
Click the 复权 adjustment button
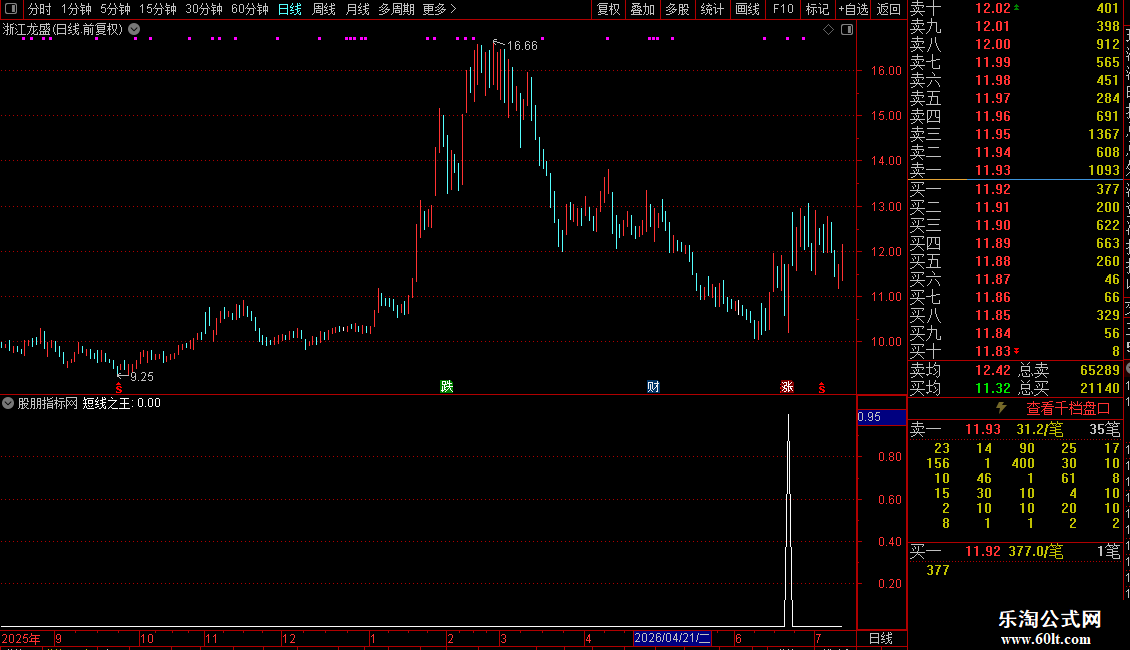(x=609, y=9)
